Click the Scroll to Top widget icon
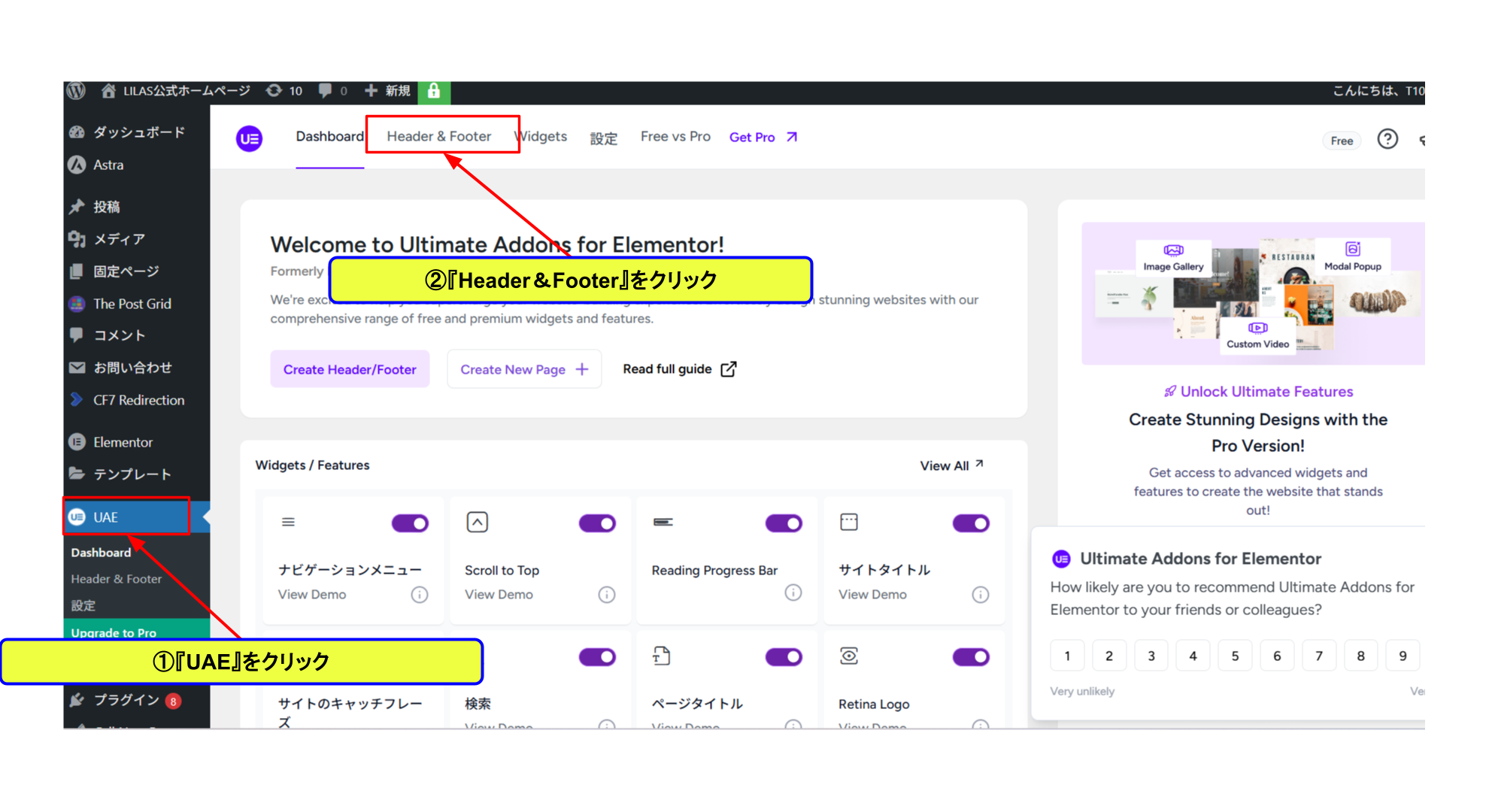The image size is (1489, 812). coord(478,522)
